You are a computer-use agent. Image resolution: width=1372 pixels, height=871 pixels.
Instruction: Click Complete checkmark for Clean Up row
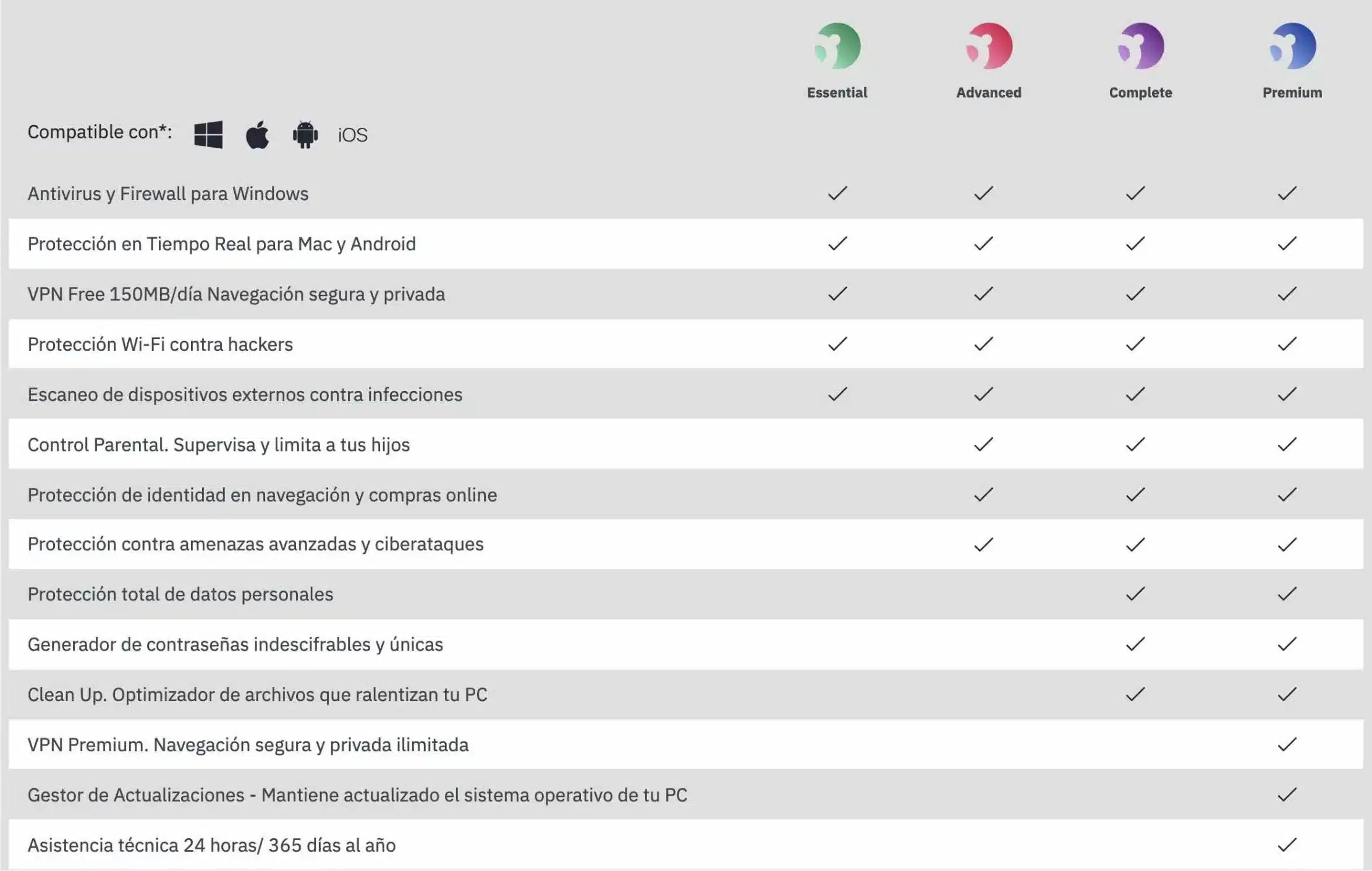point(1135,694)
